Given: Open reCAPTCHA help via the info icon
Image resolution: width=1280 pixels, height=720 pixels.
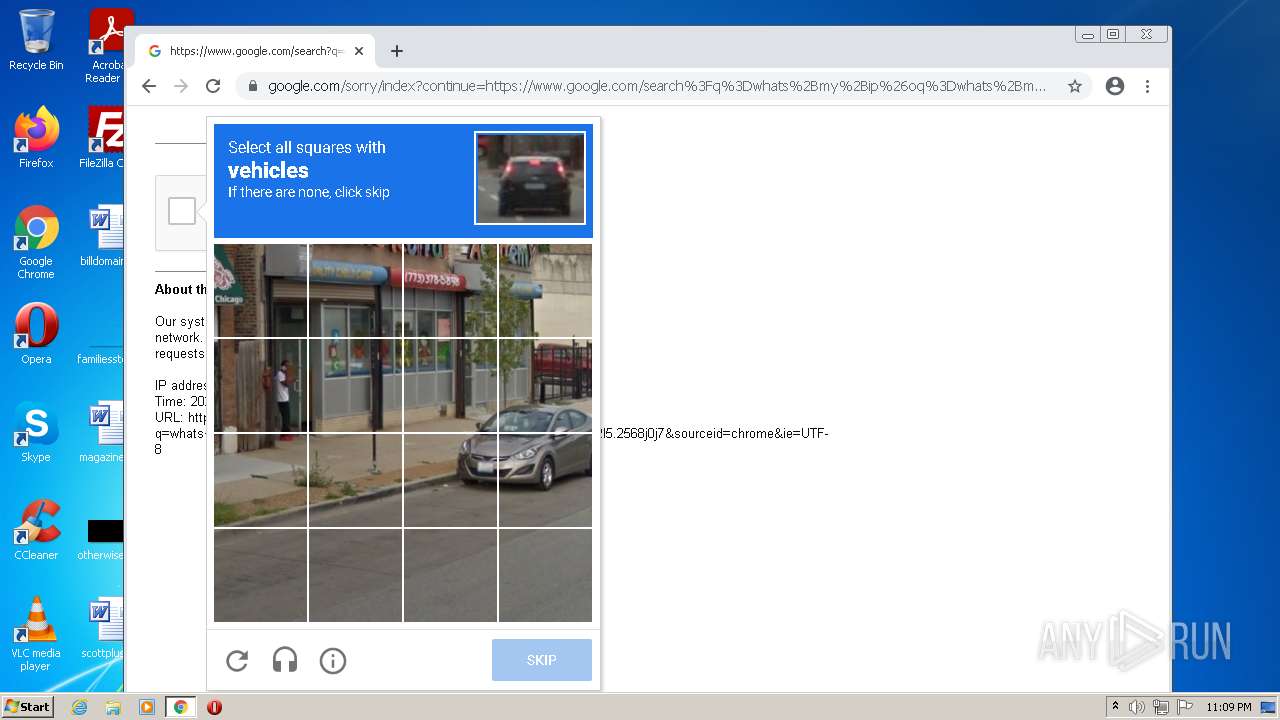Looking at the screenshot, I should [333, 660].
